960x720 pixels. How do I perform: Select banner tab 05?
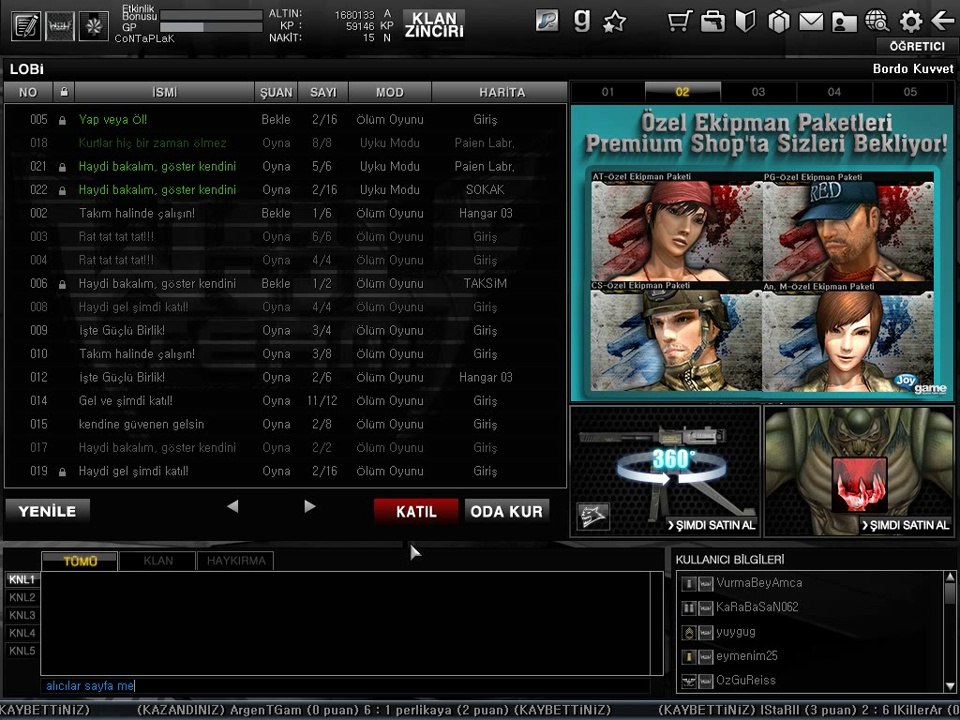tap(910, 92)
